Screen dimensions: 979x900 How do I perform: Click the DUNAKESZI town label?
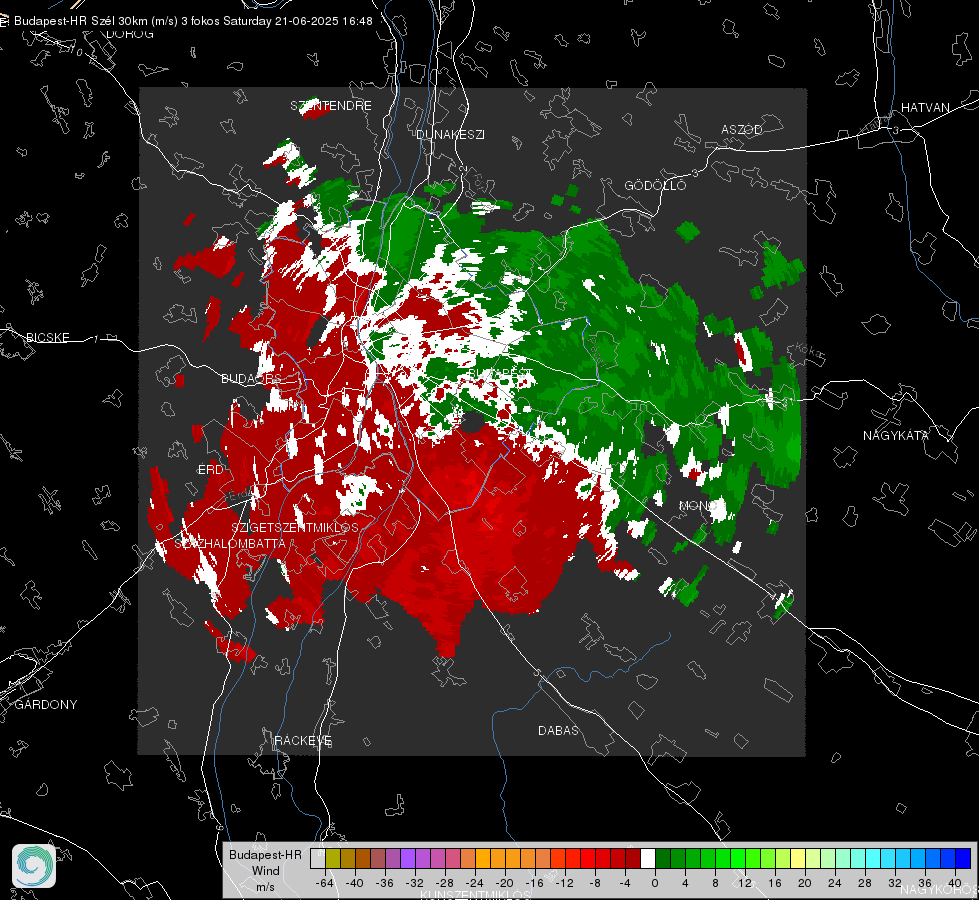pos(450,134)
